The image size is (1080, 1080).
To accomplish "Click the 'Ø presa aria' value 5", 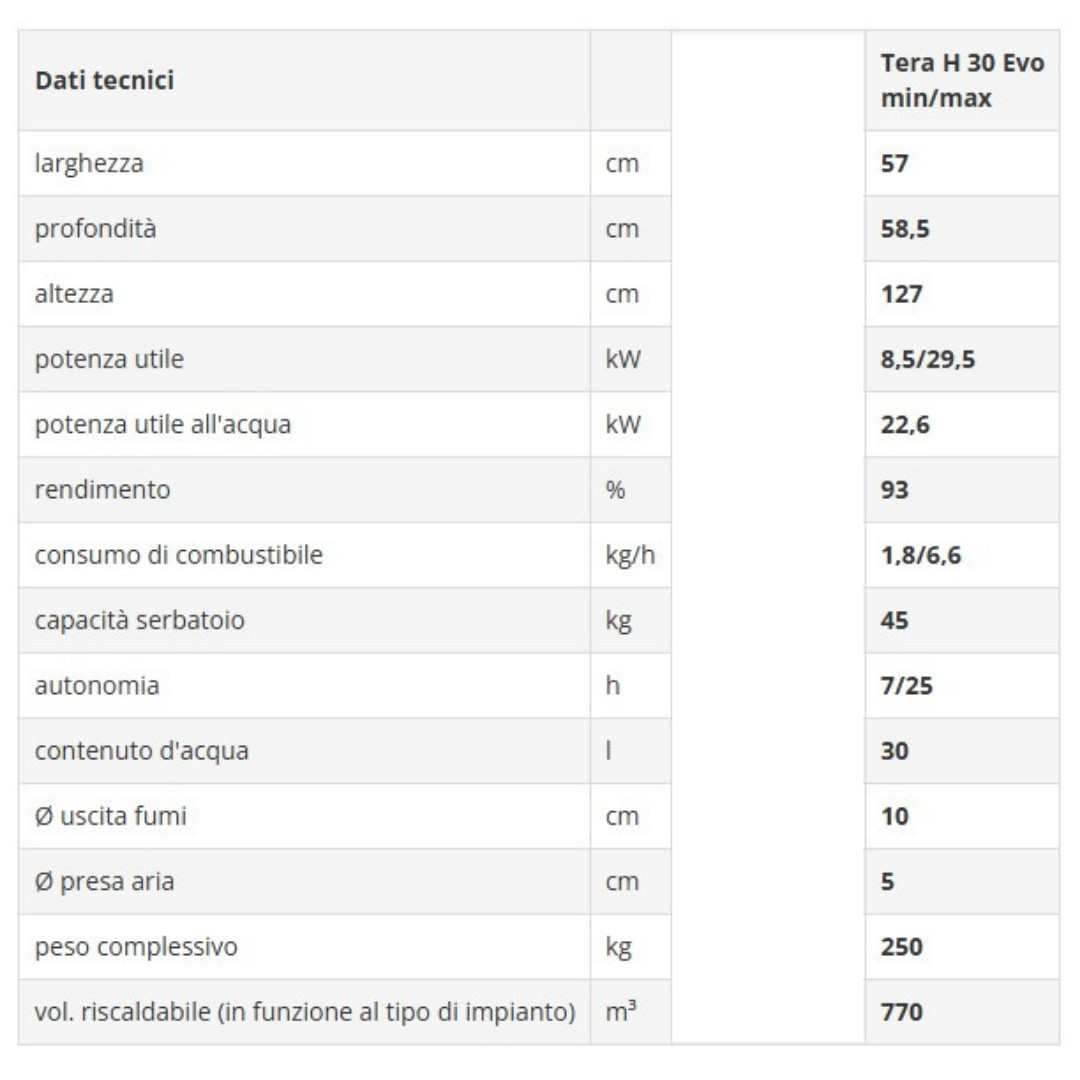I will [x=887, y=882].
